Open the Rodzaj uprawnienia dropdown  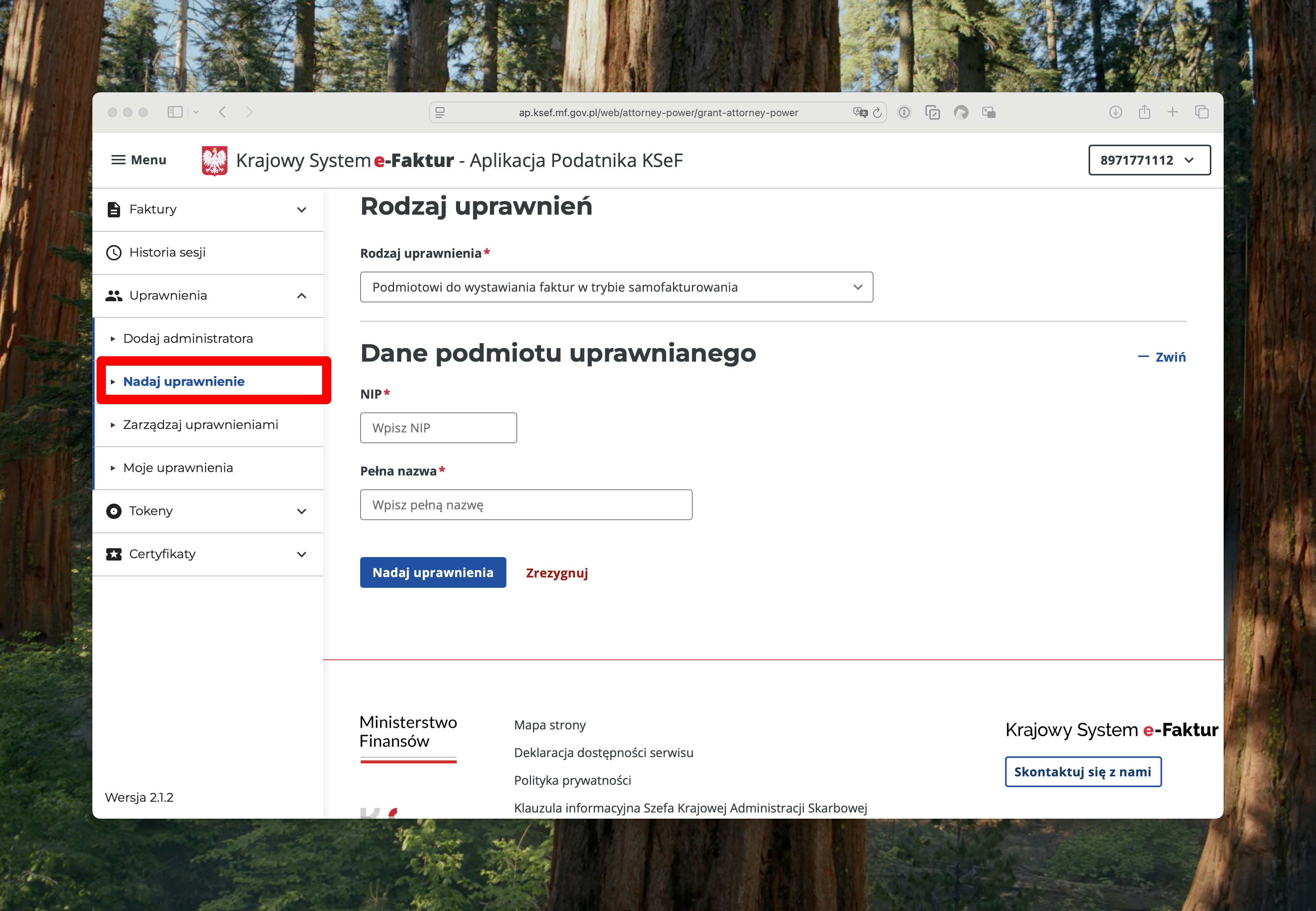(616, 287)
